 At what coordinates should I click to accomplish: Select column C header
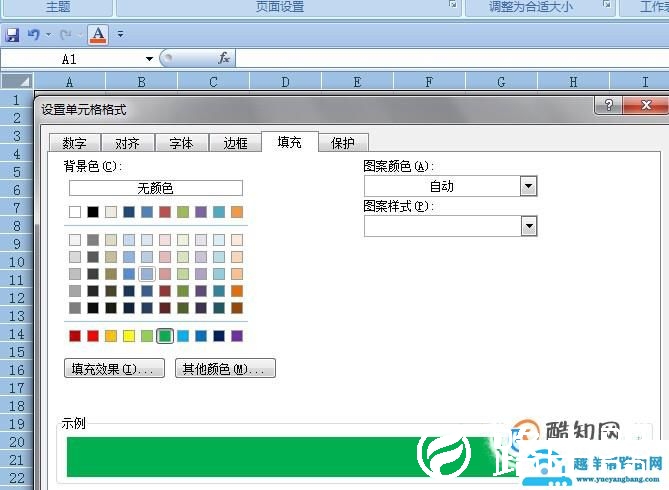point(213,82)
